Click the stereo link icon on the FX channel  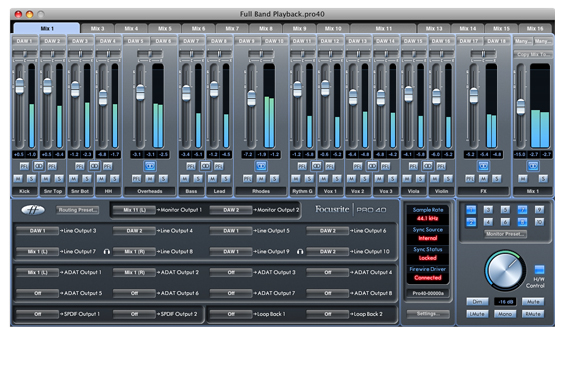[483, 166]
